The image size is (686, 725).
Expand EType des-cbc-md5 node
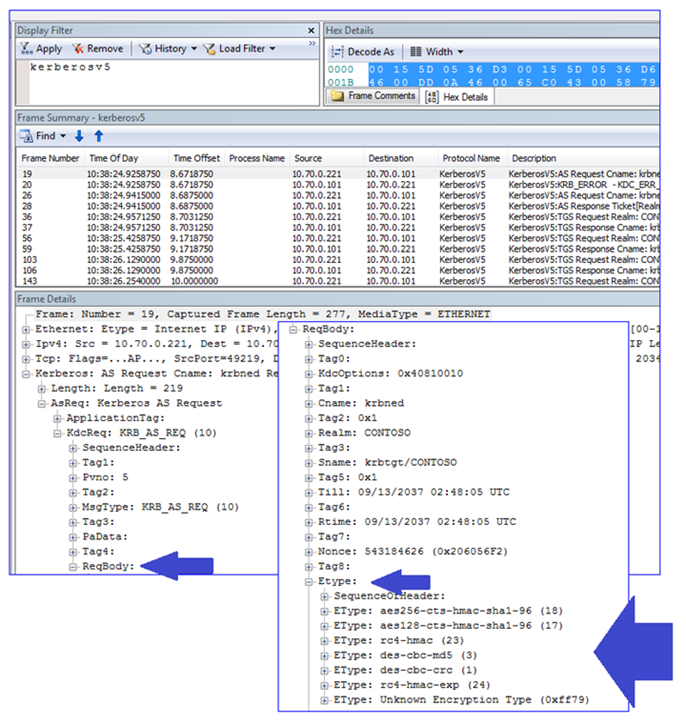325,656
